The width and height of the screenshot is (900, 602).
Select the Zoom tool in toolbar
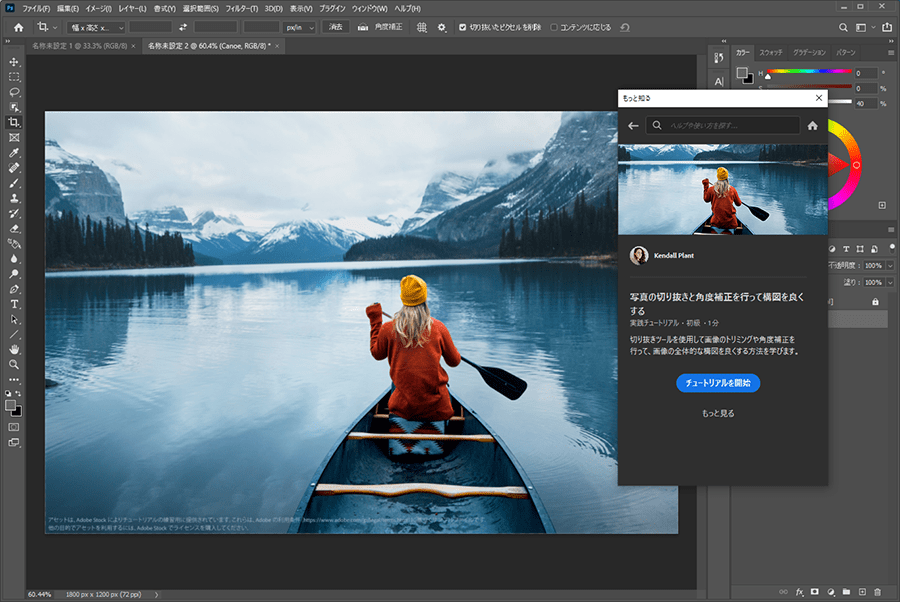14,365
